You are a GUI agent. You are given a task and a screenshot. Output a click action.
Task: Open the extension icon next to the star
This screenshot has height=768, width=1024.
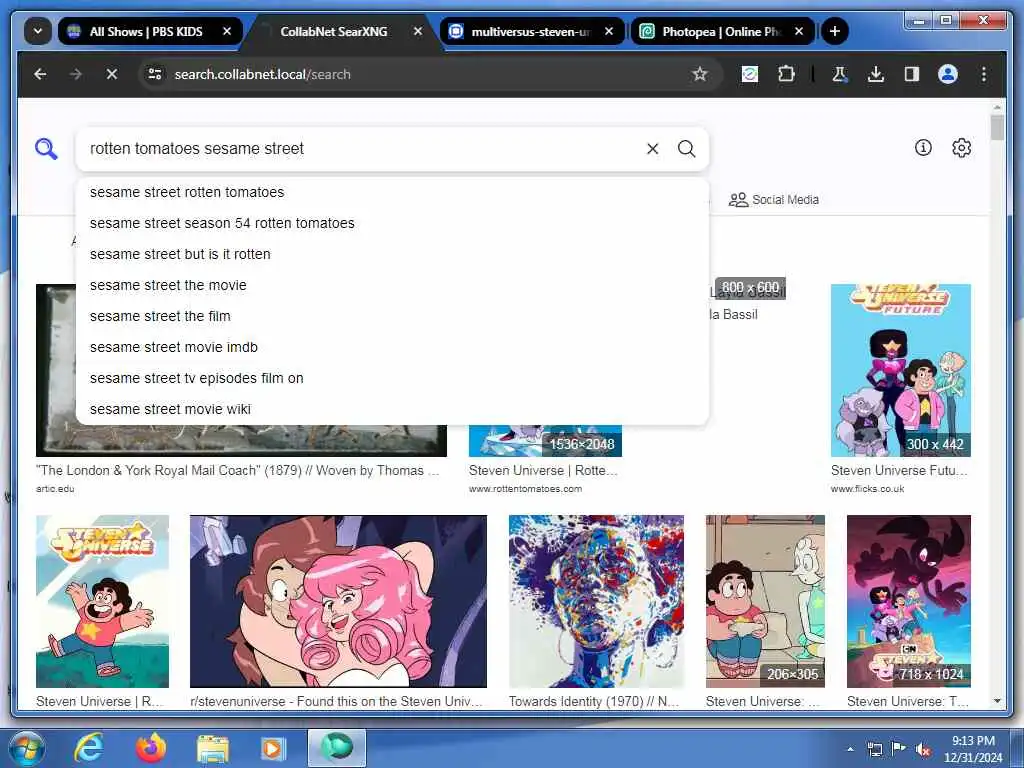(750, 74)
